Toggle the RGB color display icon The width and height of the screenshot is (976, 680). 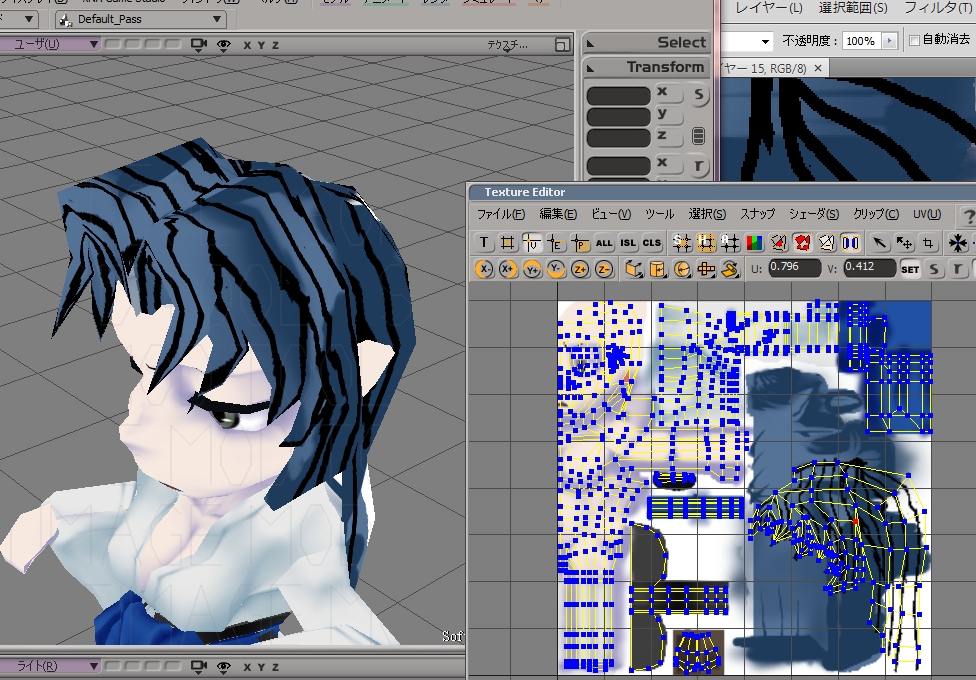(754, 243)
